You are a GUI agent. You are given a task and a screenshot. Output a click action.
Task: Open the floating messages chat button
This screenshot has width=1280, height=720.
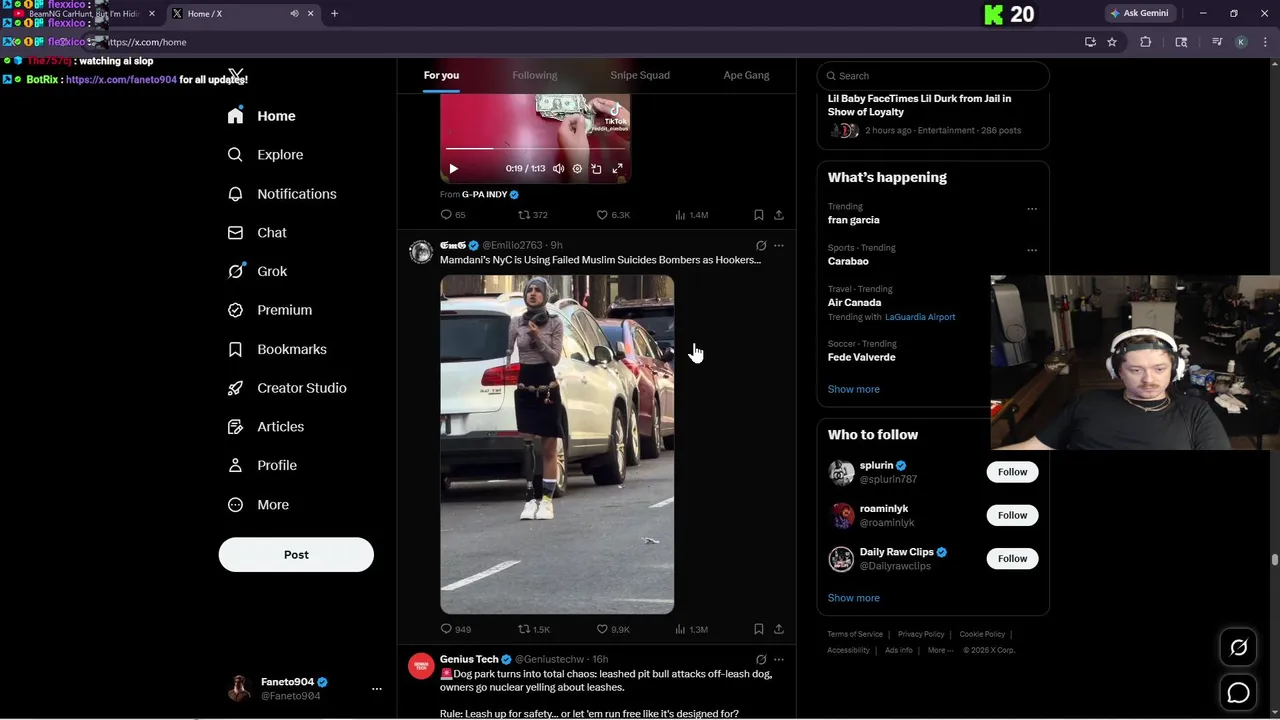[x=1238, y=692]
